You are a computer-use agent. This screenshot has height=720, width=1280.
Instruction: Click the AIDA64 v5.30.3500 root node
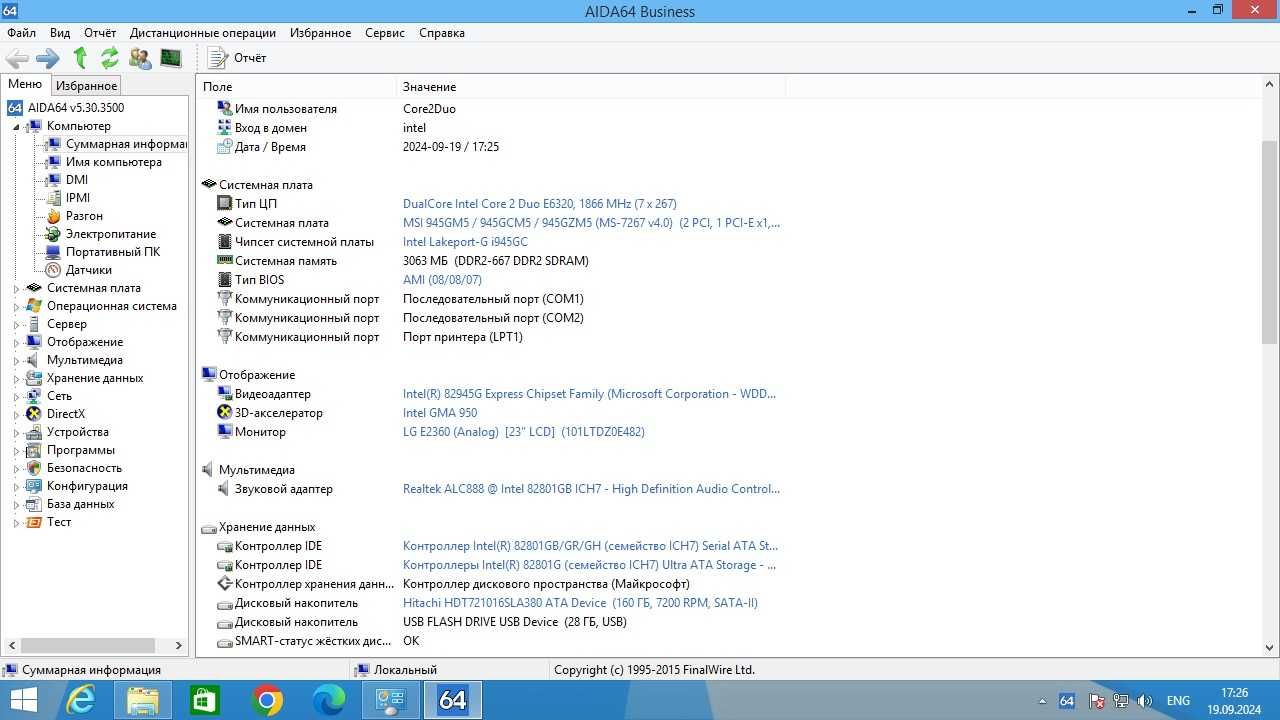pyautogui.click(x=75, y=108)
